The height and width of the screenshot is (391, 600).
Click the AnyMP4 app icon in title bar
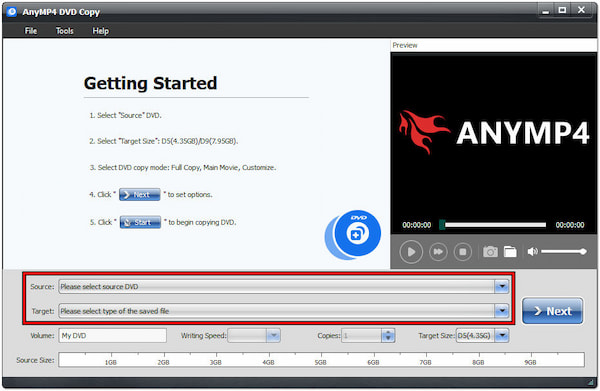coord(12,12)
